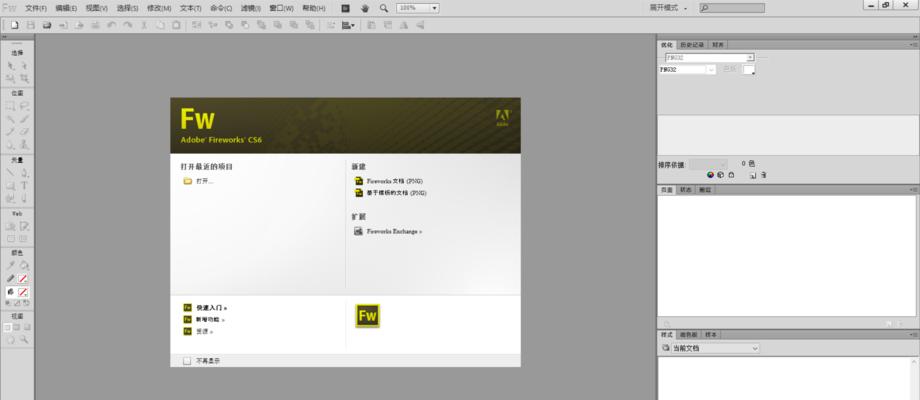This screenshot has height=400, width=920.
Task: Select the Pen tool
Action: [x=24, y=172]
